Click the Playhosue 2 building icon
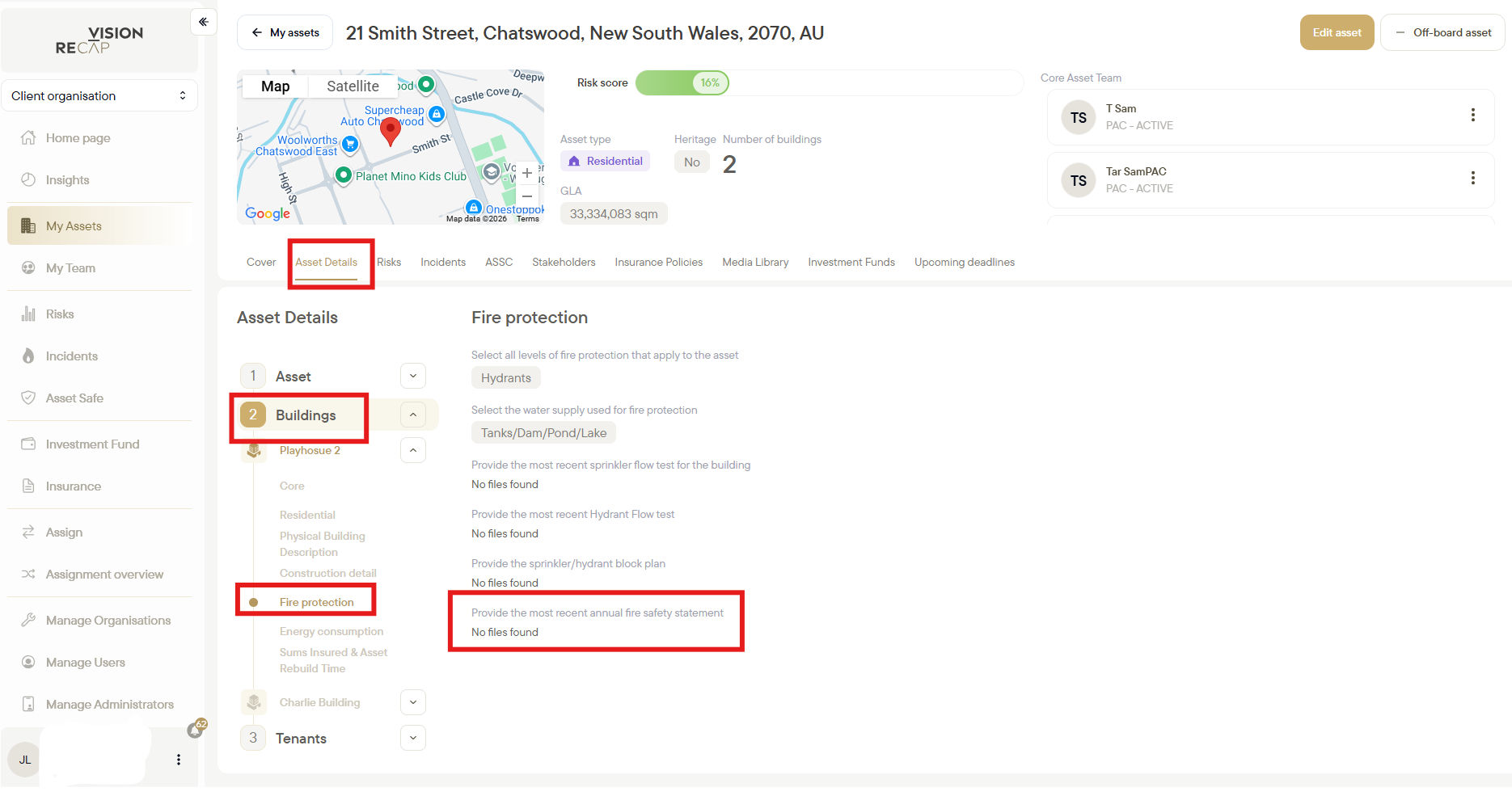Screen dimensions: 1512x800 tap(254, 450)
